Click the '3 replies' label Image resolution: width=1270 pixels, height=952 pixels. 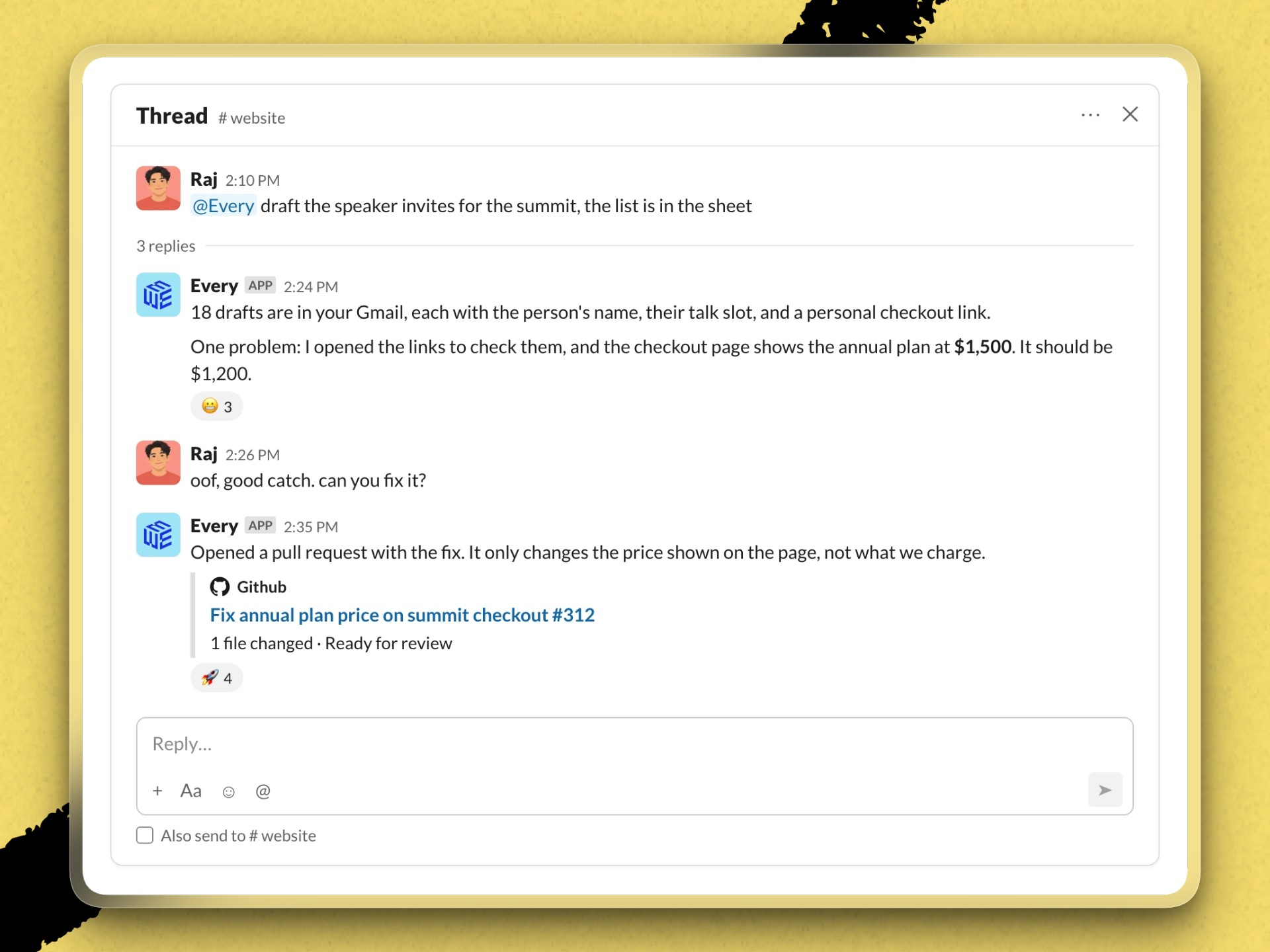tap(166, 246)
